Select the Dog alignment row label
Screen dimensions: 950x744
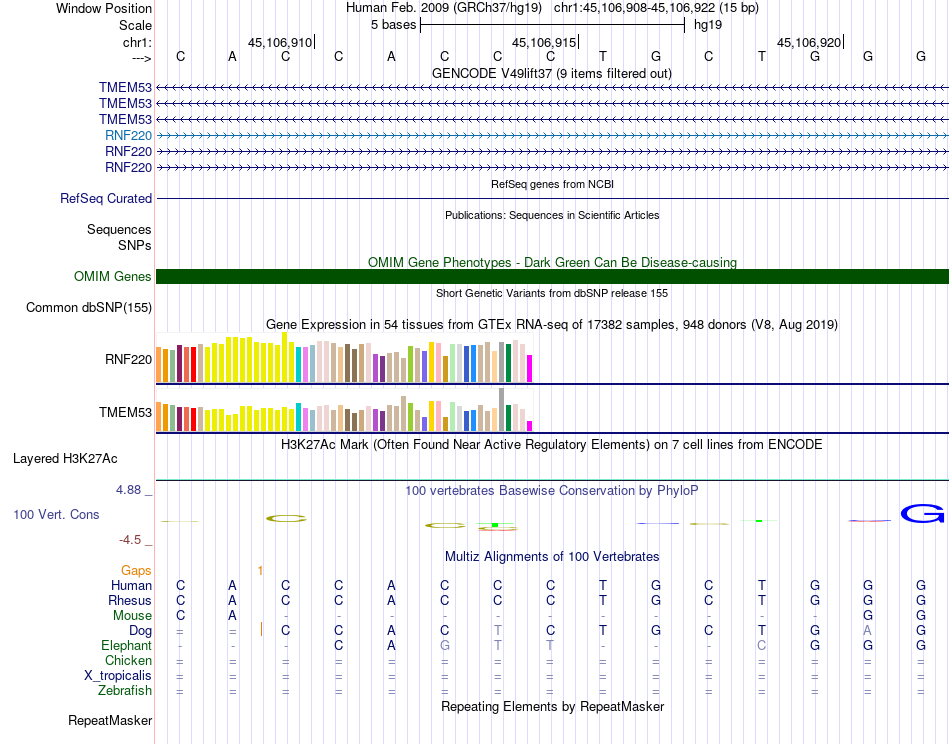click(x=141, y=631)
